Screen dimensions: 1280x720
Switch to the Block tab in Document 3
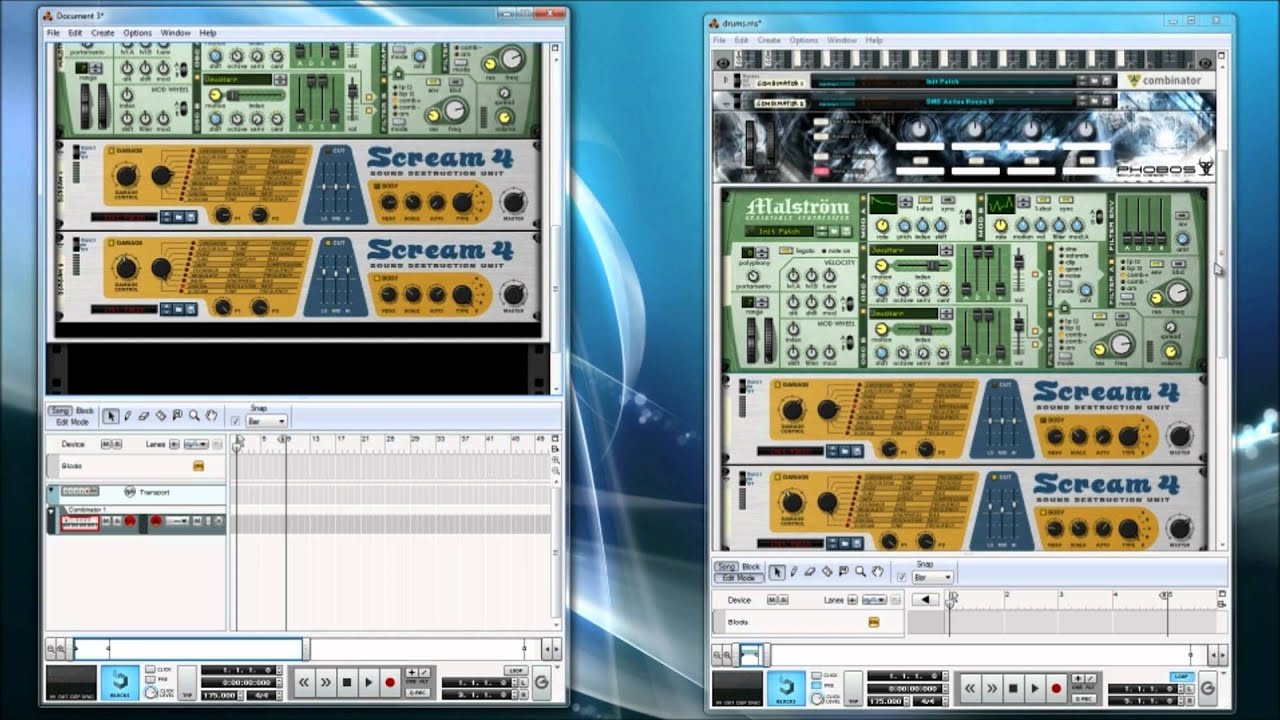85,410
